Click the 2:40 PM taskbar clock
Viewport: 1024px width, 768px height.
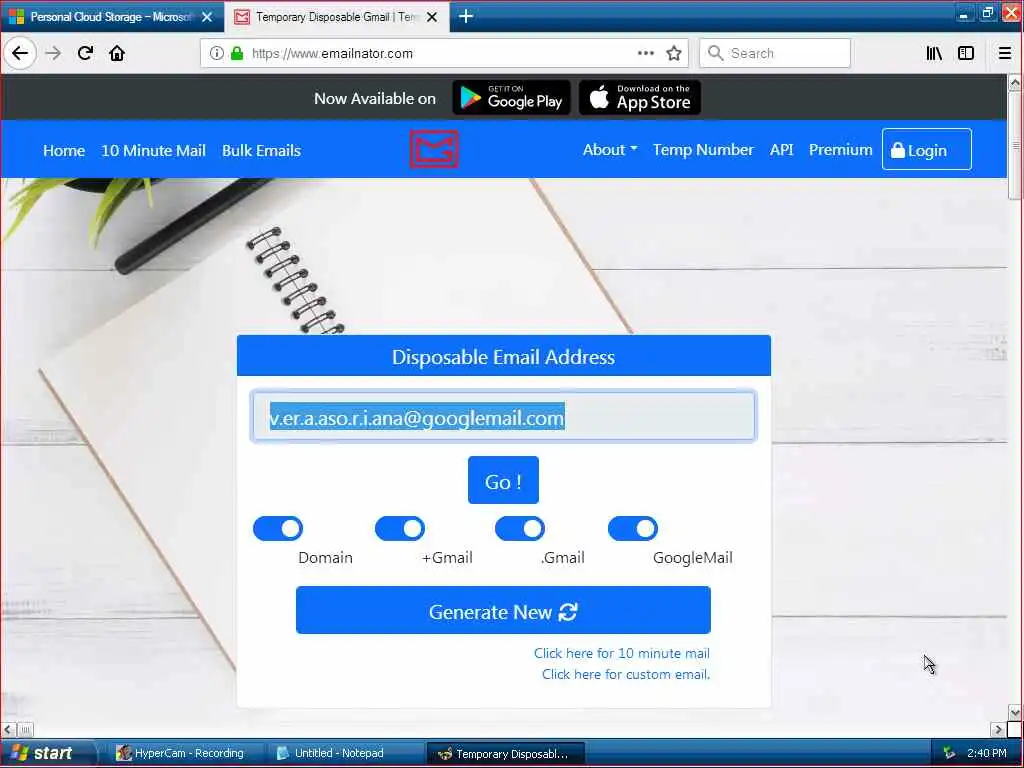tap(987, 753)
